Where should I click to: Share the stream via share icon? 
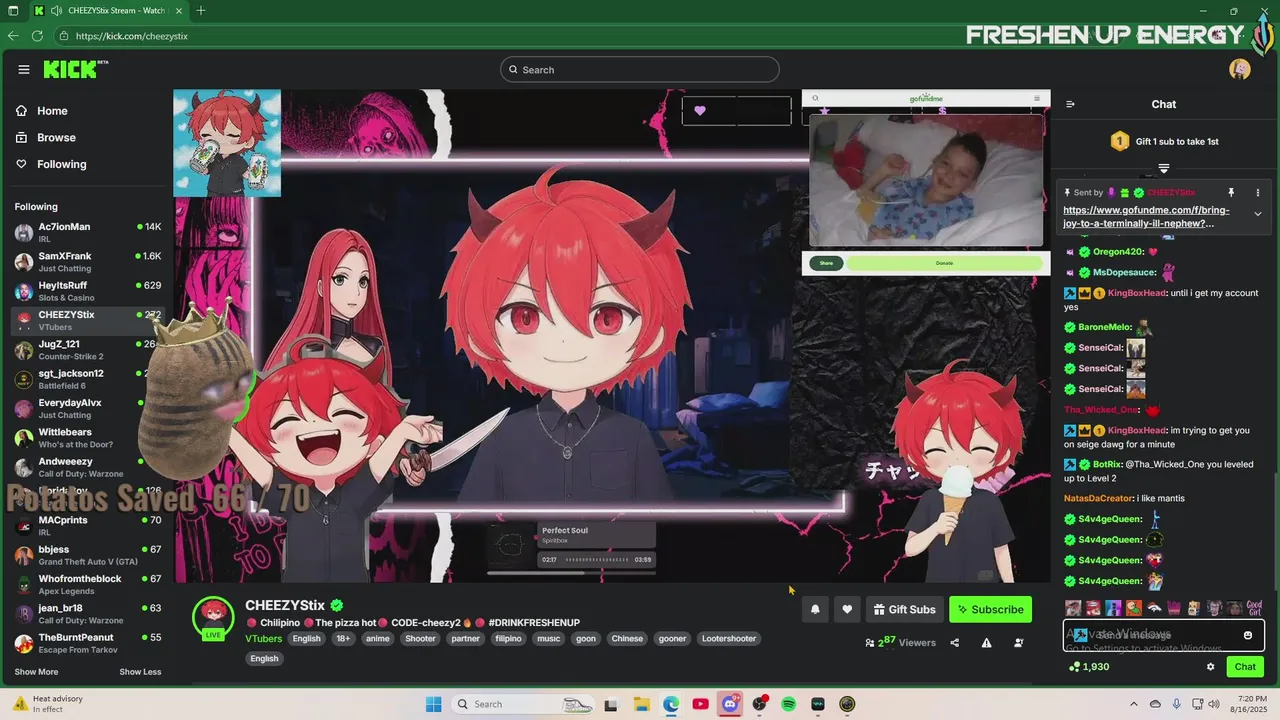coord(954,643)
